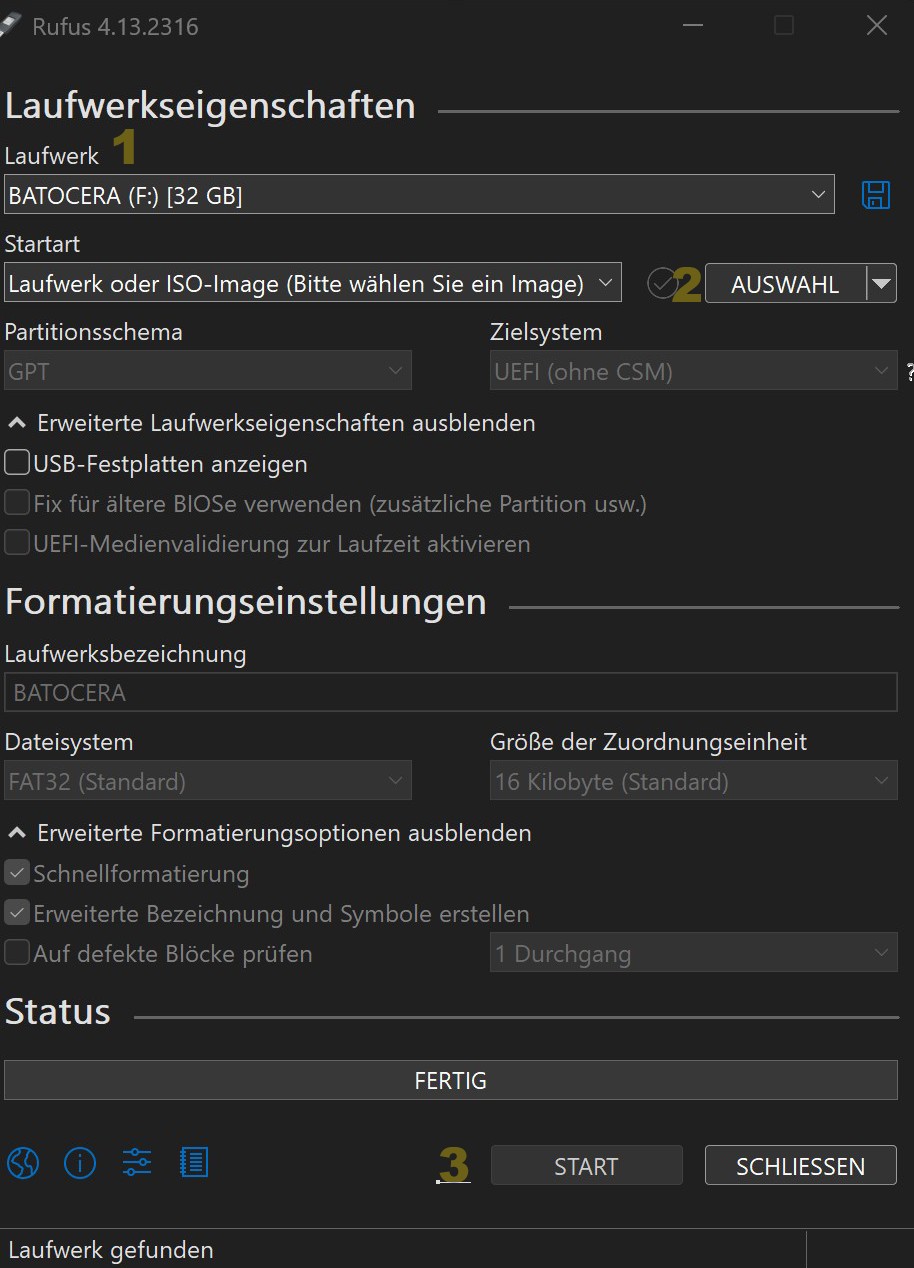Uncheck Schnellformatierung checkbox
This screenshot has width=914, height=1268.
[17, 873]
